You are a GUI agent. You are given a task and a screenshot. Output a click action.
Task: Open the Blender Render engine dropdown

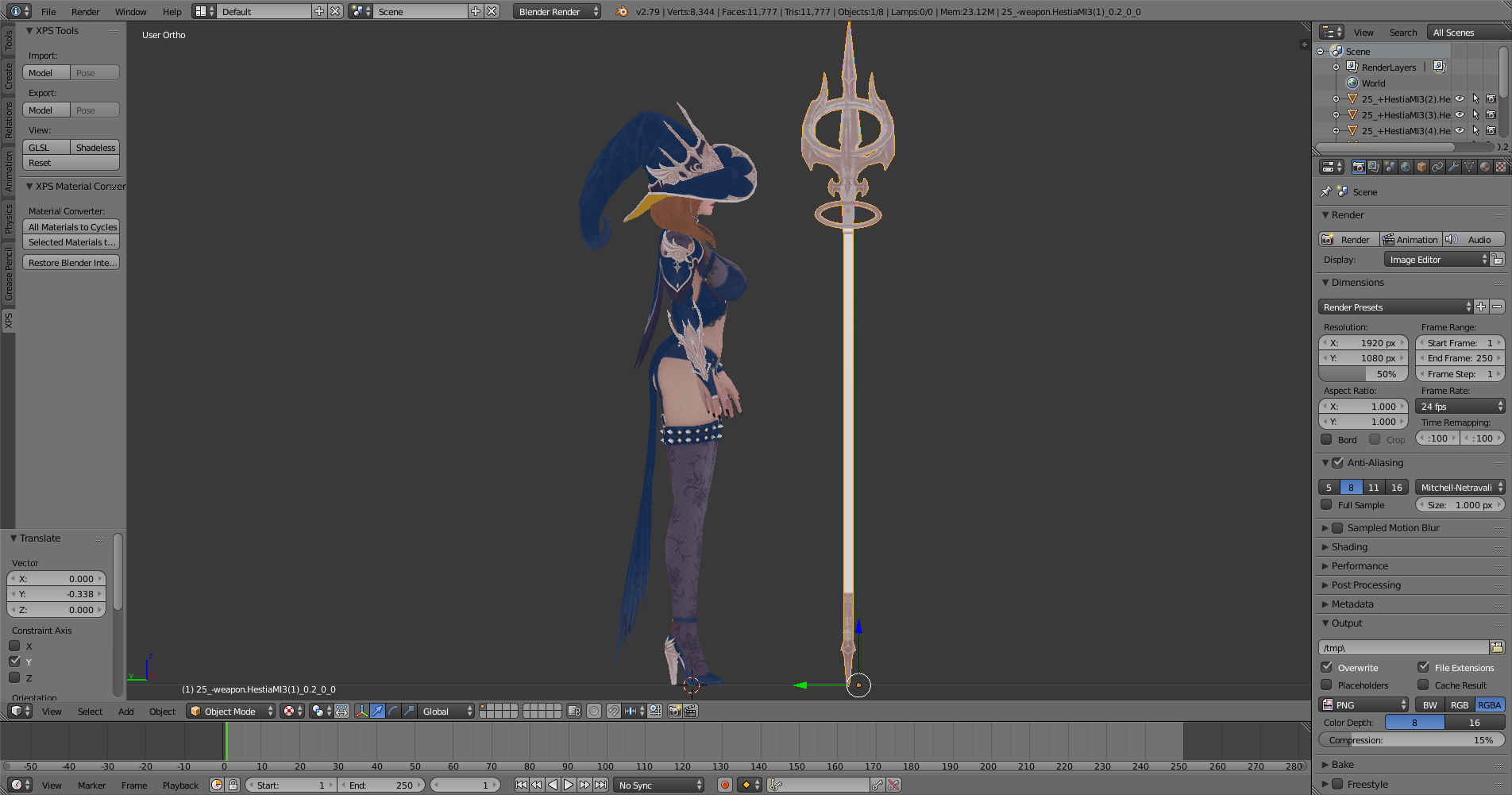point(557,11)
